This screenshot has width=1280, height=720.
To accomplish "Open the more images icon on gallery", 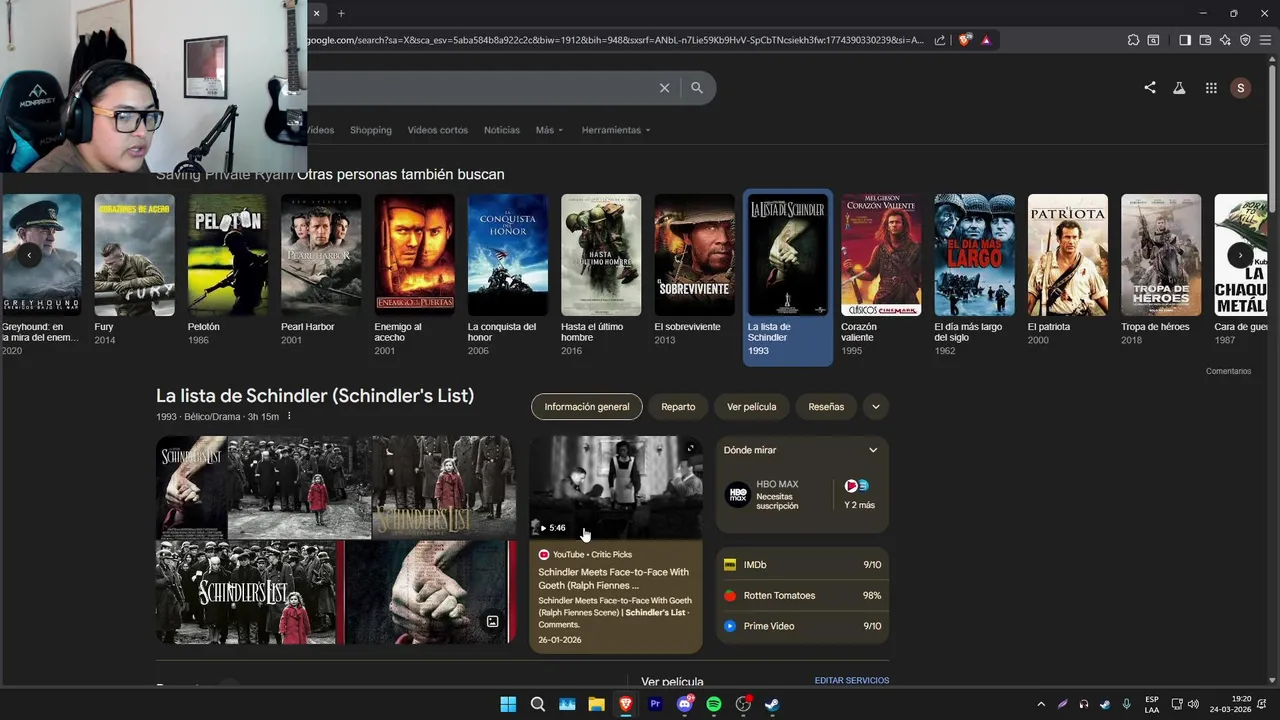I will [x=492, y=621].
